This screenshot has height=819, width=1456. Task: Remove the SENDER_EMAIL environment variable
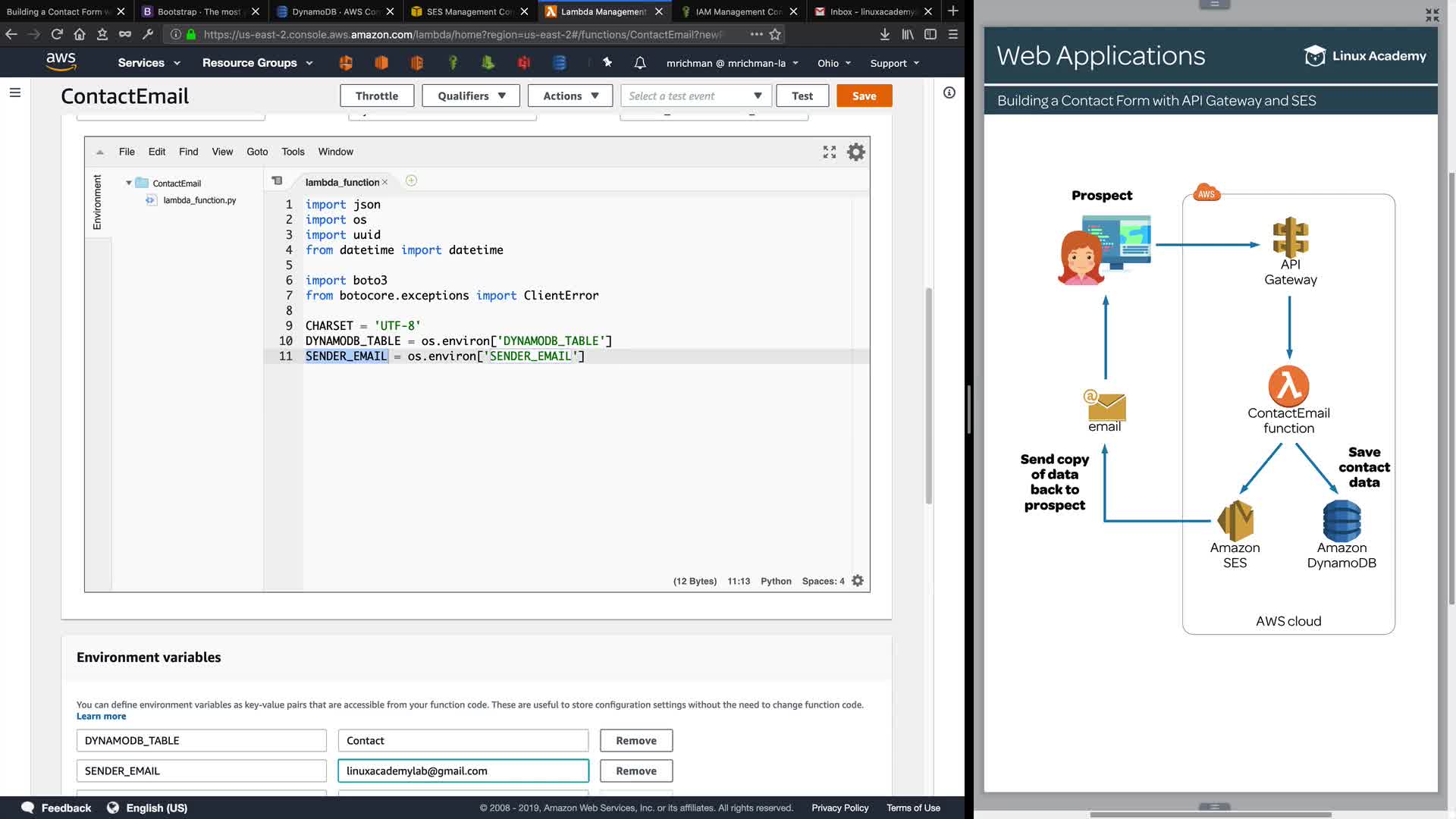point(635,770)
